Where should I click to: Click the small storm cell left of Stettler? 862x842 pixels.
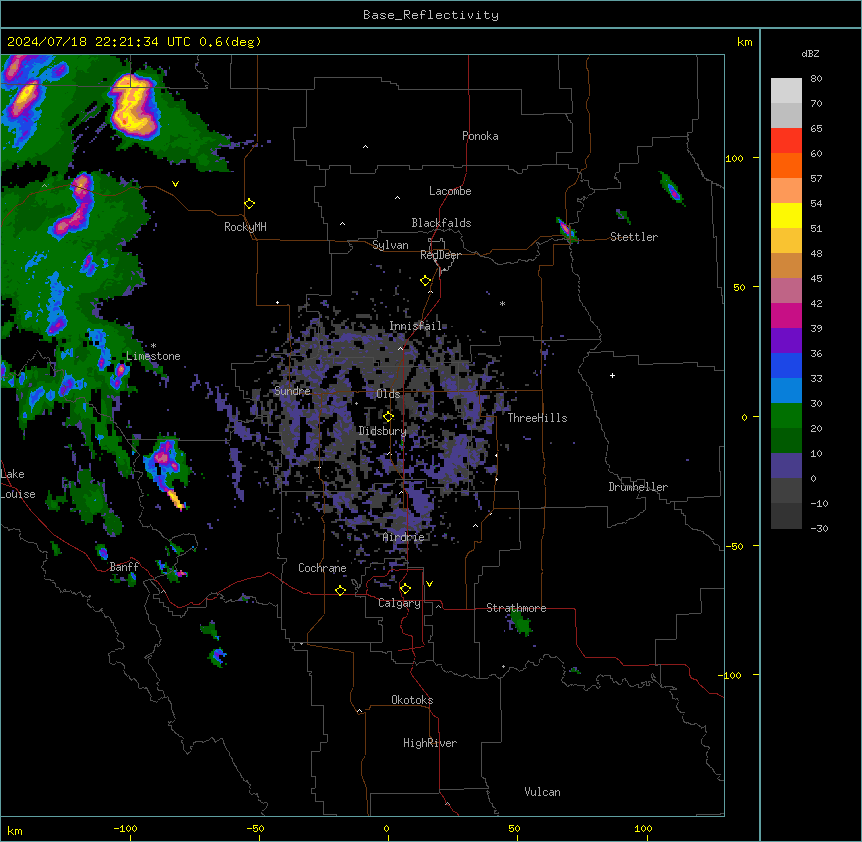566,230
